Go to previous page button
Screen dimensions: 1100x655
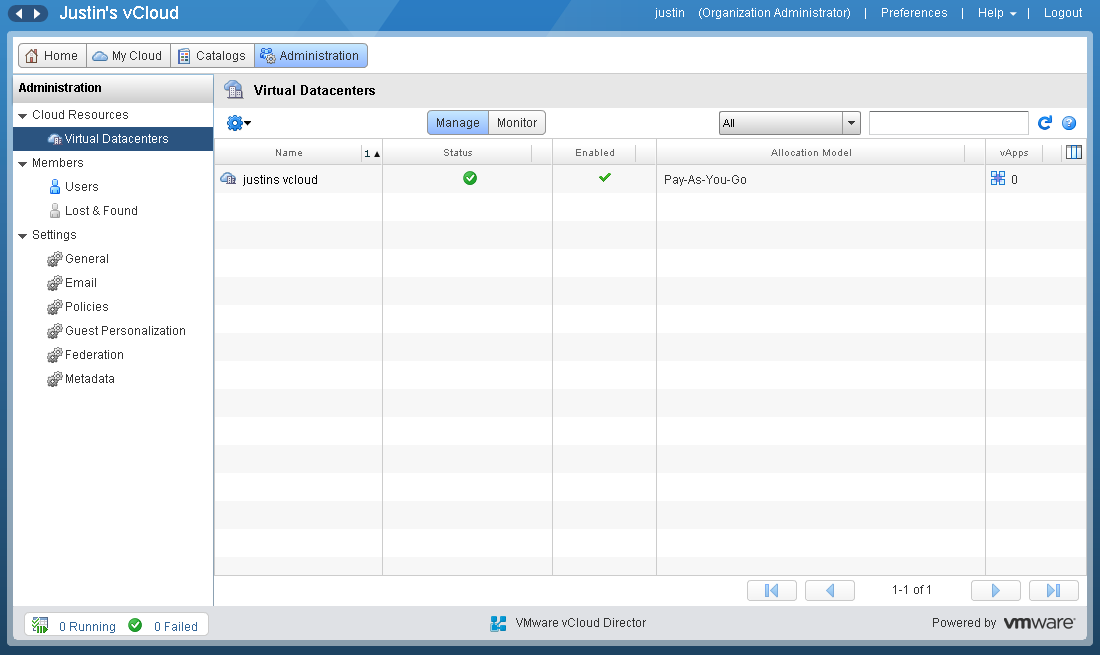pos(830,590)
